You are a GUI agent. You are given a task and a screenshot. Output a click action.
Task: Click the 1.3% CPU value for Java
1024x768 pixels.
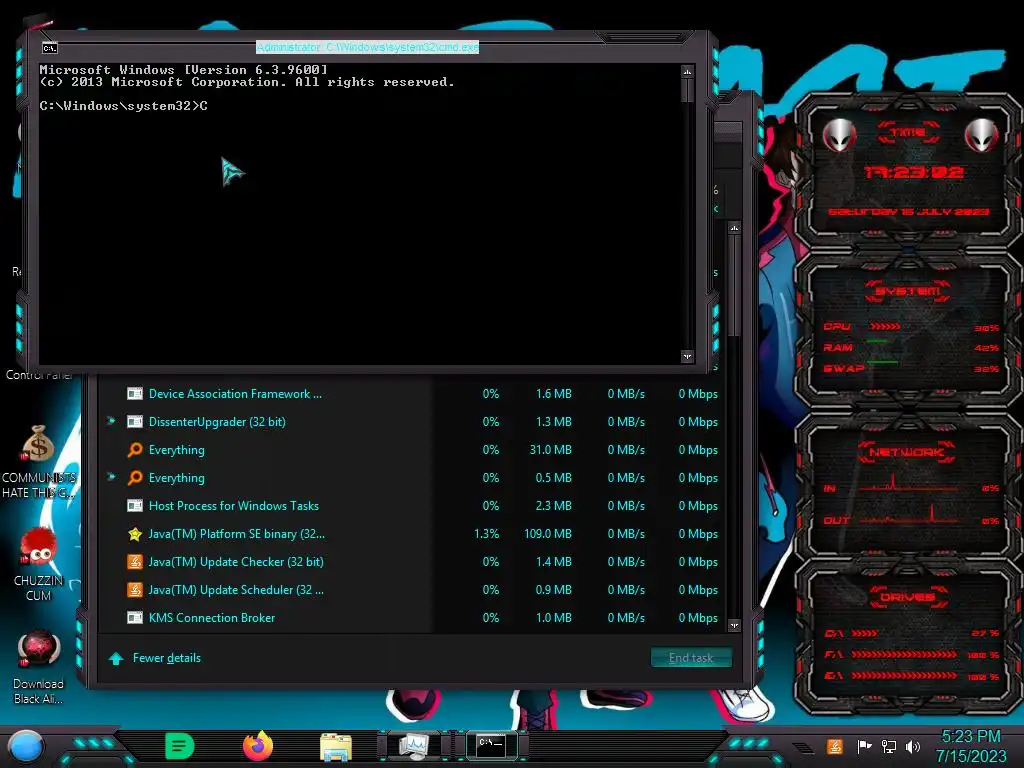pos(487,534)
